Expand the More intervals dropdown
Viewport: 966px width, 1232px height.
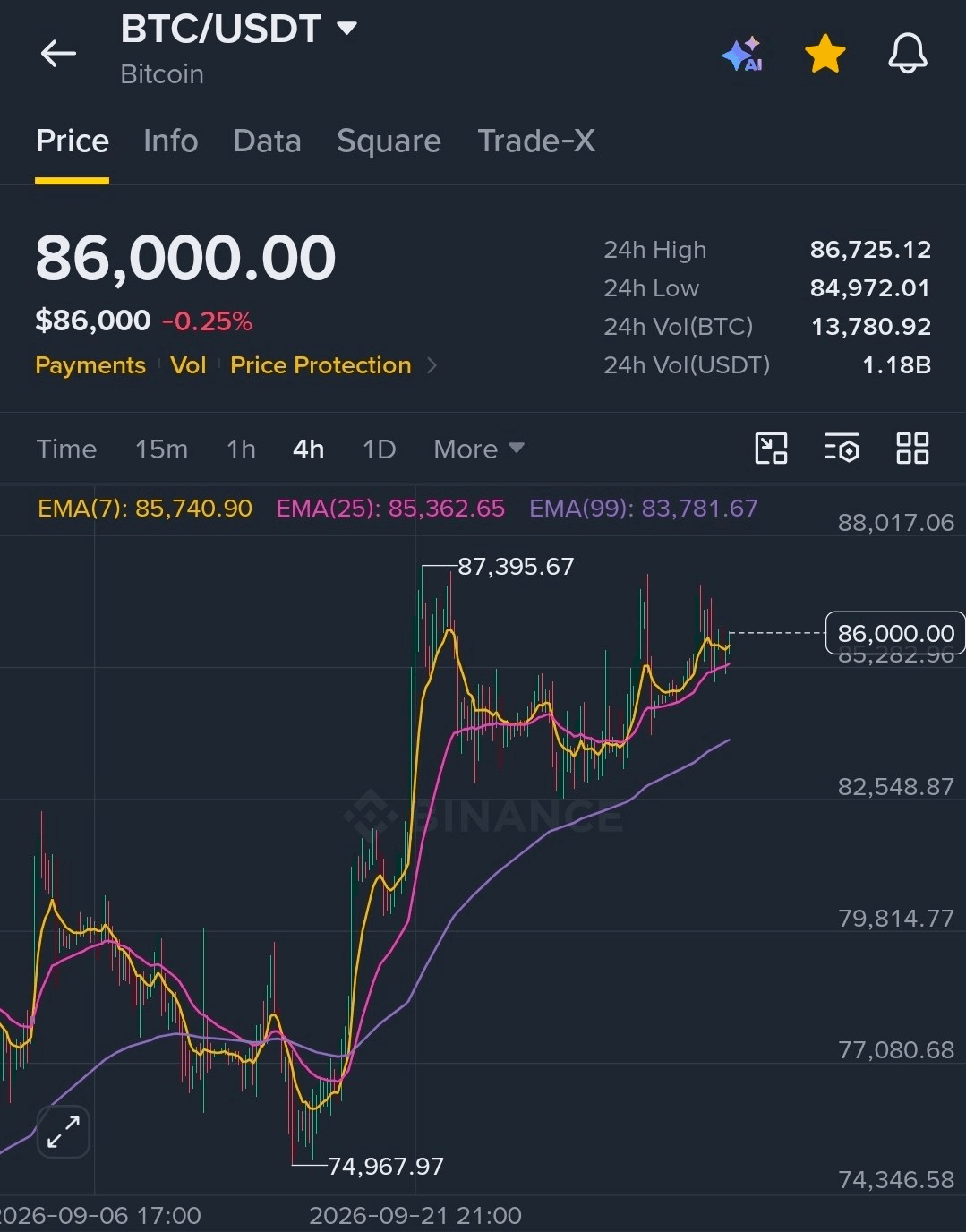coord(479,449)
